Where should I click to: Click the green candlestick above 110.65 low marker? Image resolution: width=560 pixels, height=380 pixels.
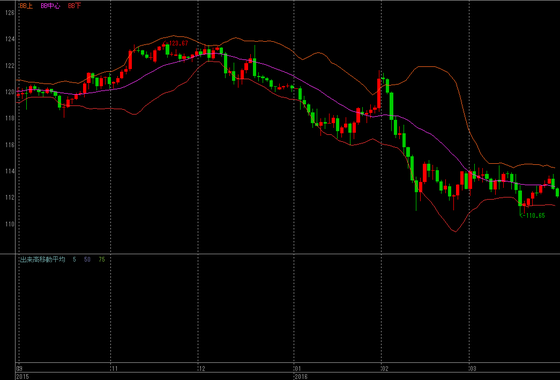(520, 198)
